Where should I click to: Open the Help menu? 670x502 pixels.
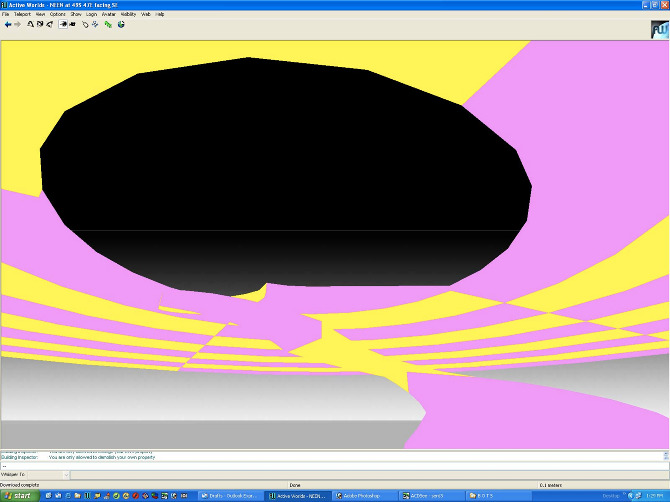(x=160, y=14)
